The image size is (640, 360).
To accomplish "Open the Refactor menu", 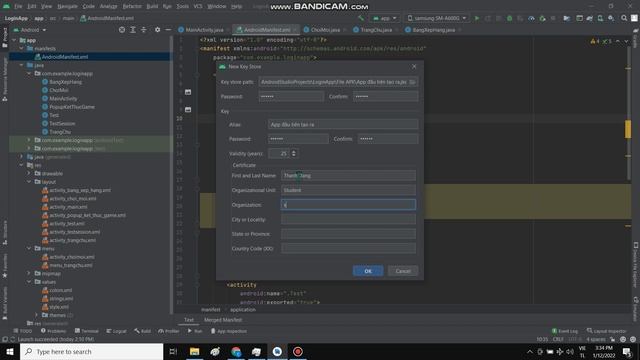I will click(132, 7).
